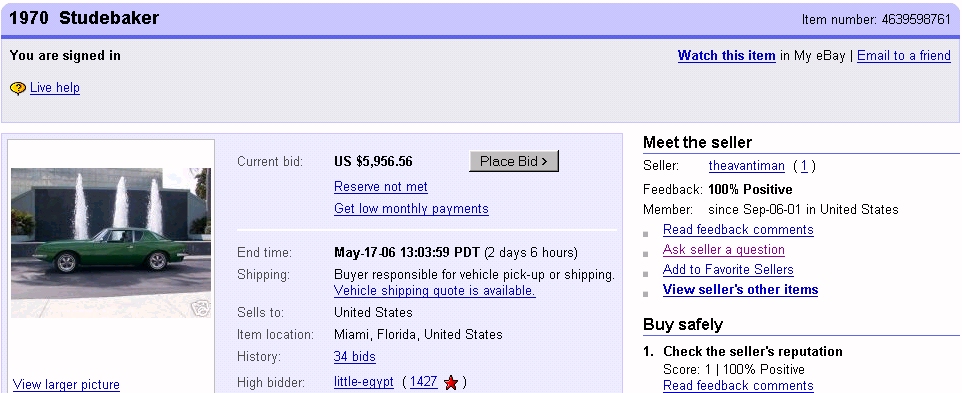The image size is (962, 393).
Task: Open the Live help link
Action: [55, 88]
